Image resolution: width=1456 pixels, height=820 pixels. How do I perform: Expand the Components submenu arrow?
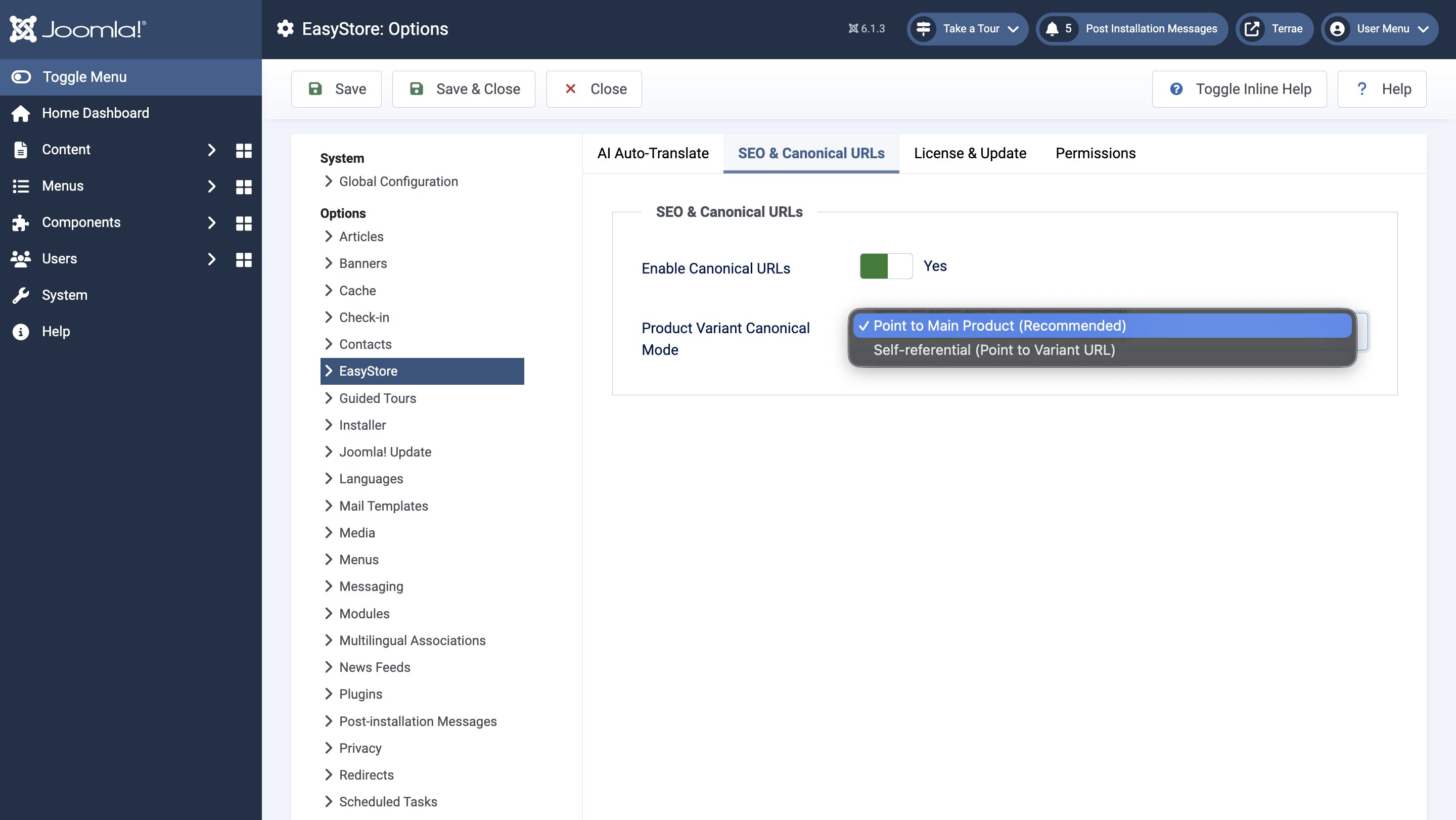coord(211,222)
